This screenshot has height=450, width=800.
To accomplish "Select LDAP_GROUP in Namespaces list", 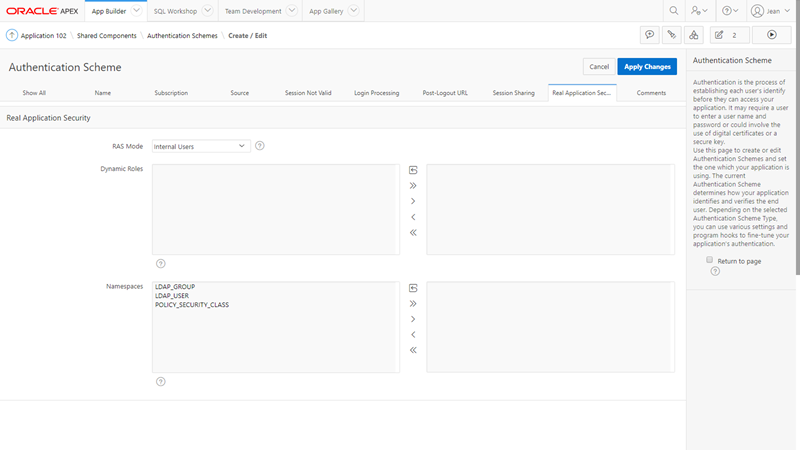I will tap(175, 287).
